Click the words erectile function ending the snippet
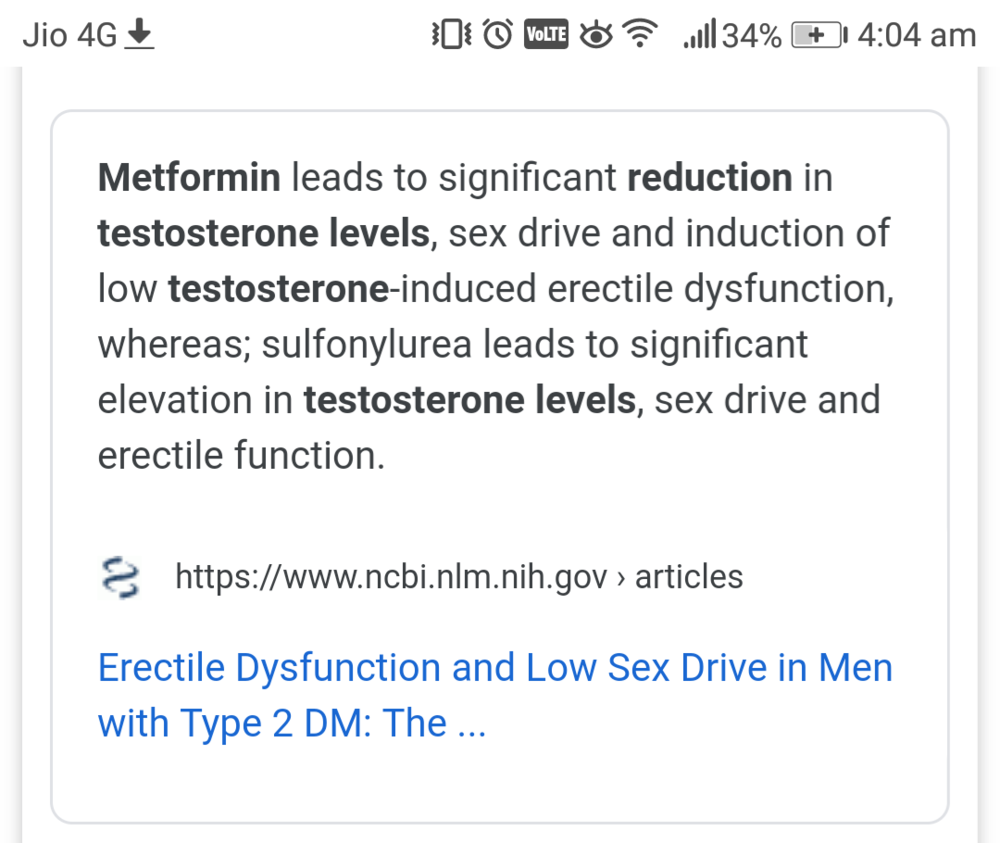Screen dimensions: 1000x843 240,456
